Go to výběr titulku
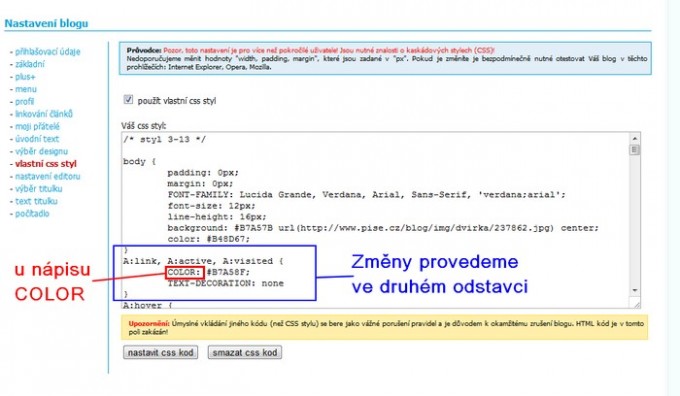 click(39, 189)
